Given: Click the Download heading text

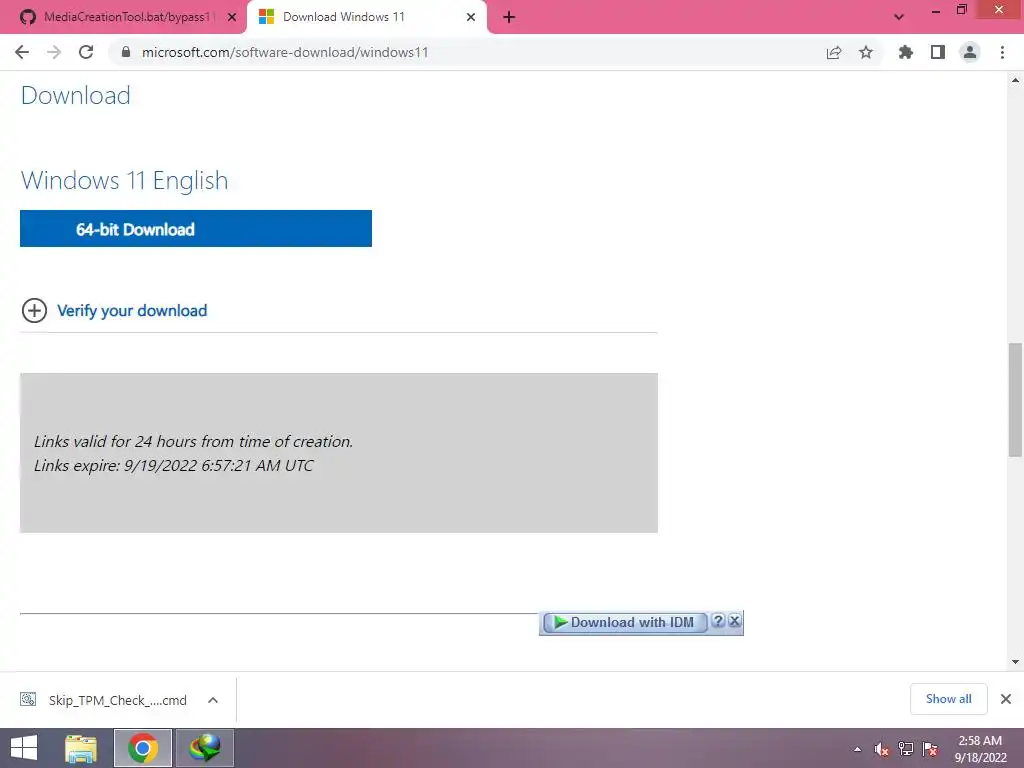Looking at the screenshot, I should [x=76, y=95].
